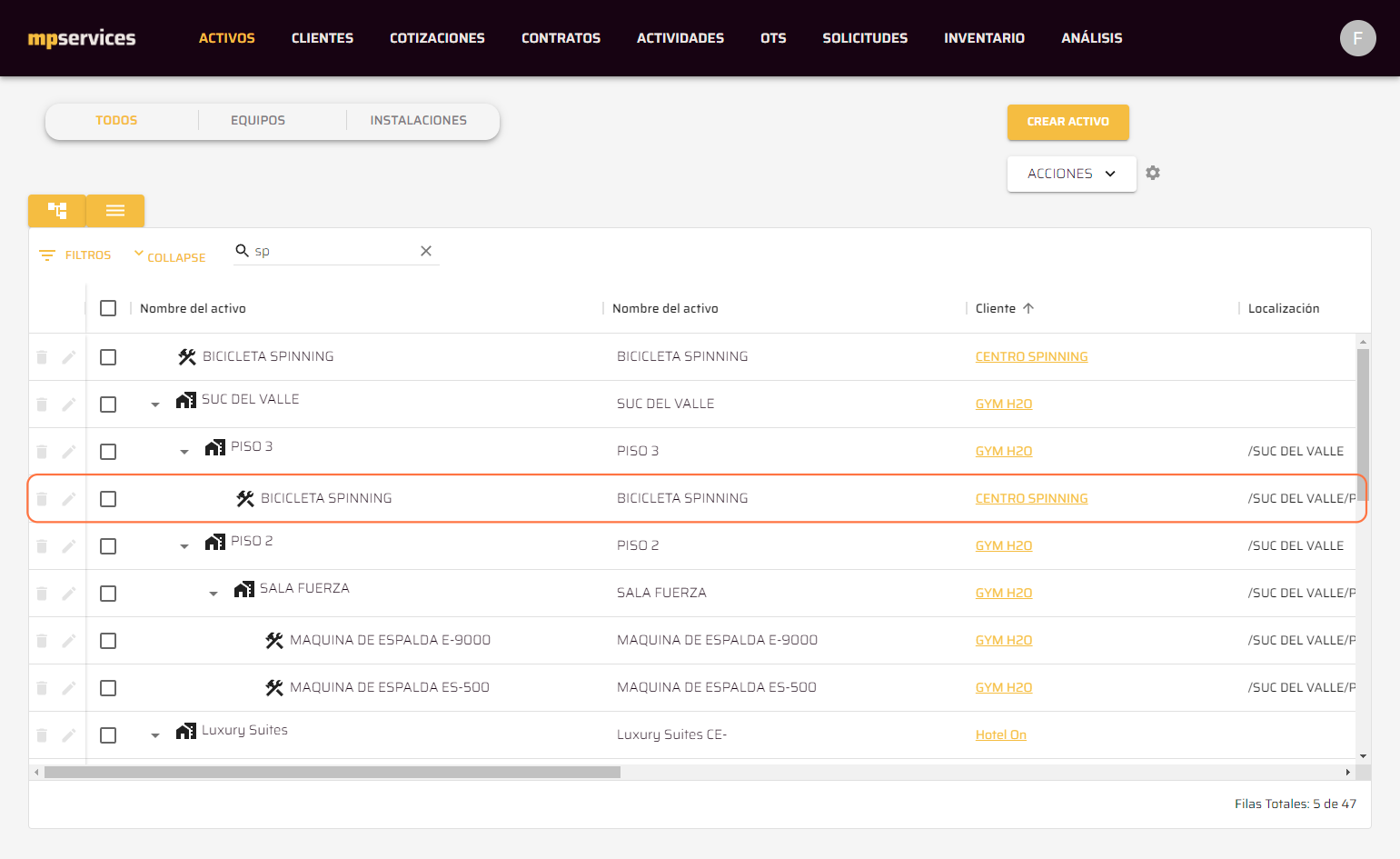Viewport: 1400px width, 859px height.
Task: Select the EQUIPOS tab
Action: pyautogui.click(x=258, y=120)
